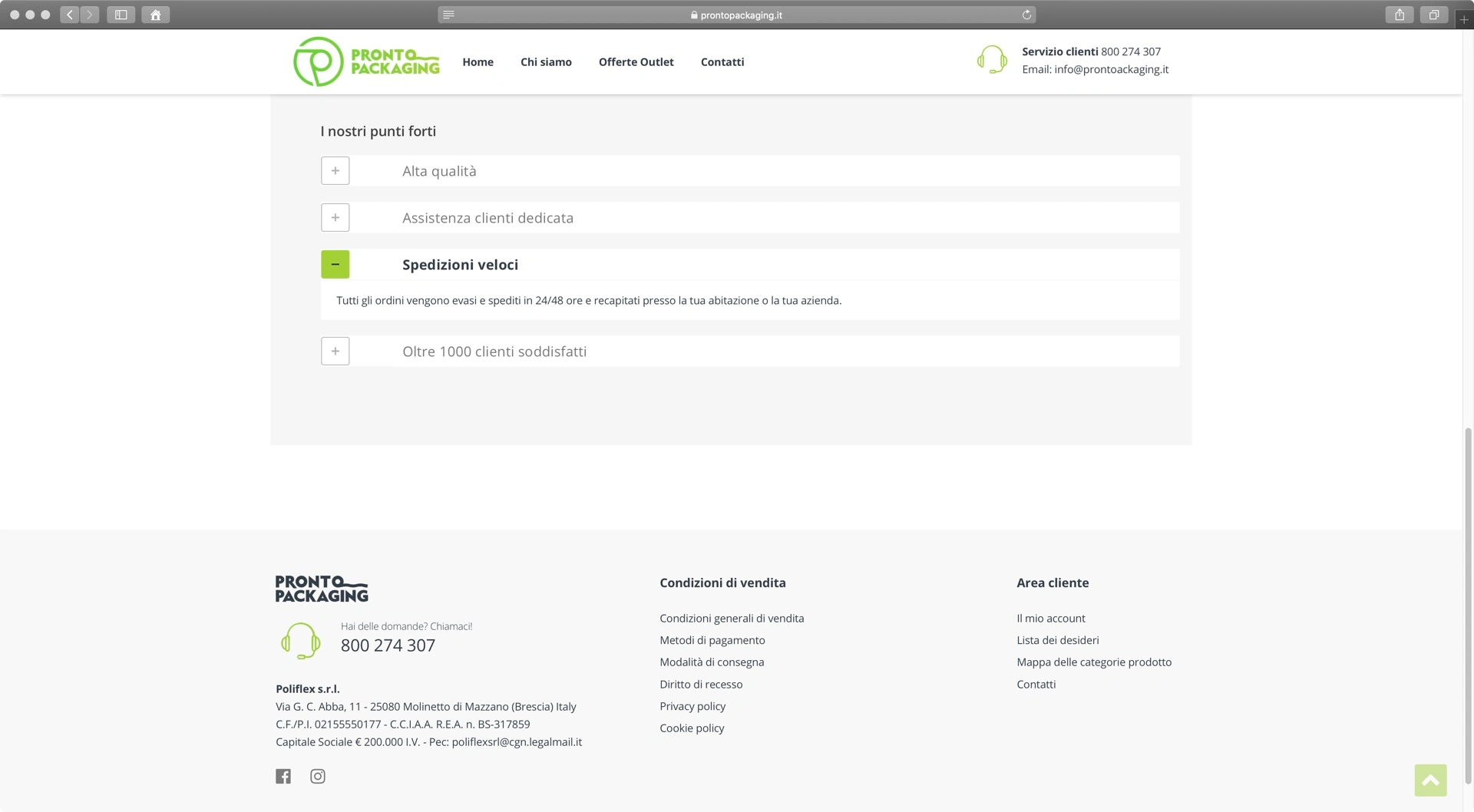Open Metodi di pagamento link

712,640
